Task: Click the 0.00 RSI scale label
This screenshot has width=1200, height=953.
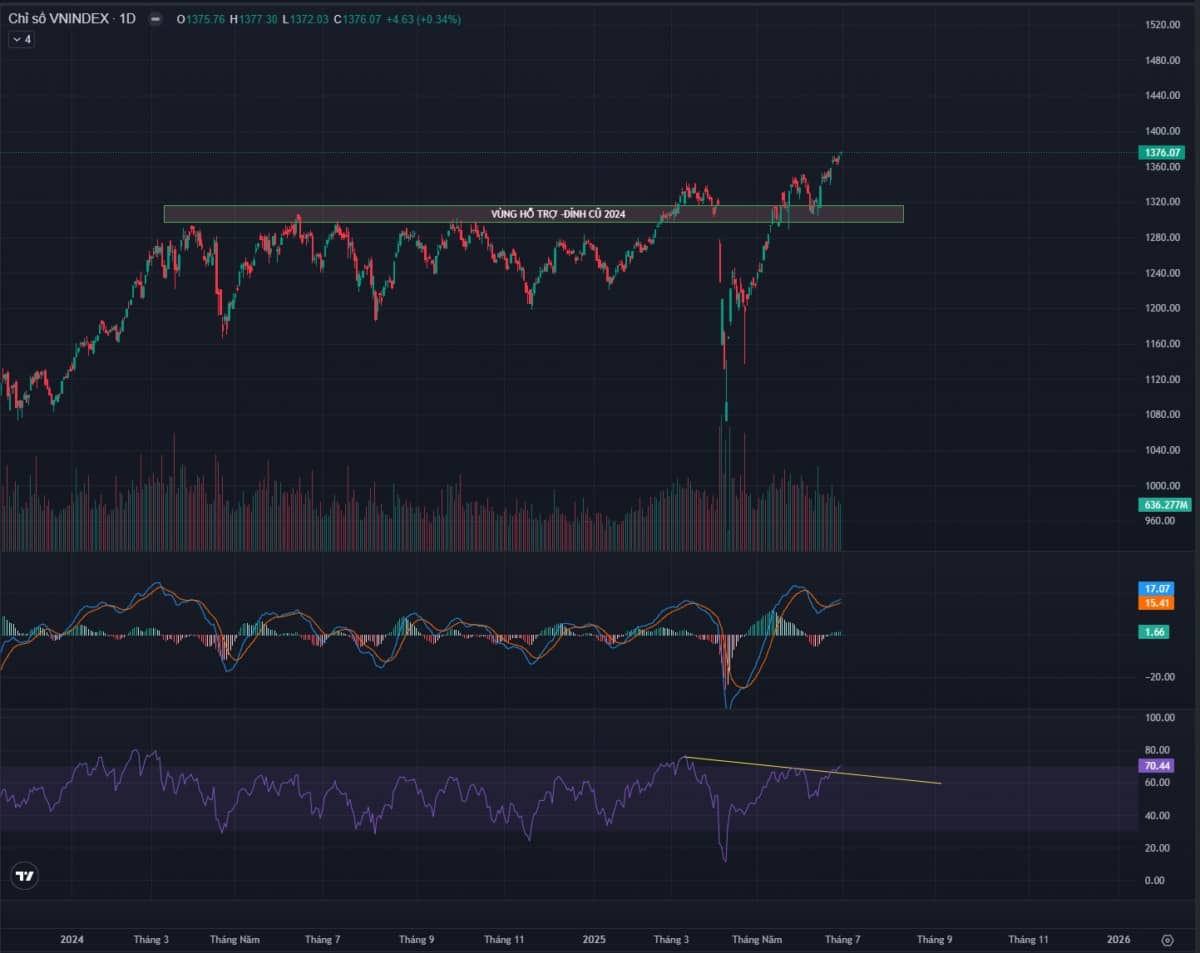Action: pos(1156,880)
